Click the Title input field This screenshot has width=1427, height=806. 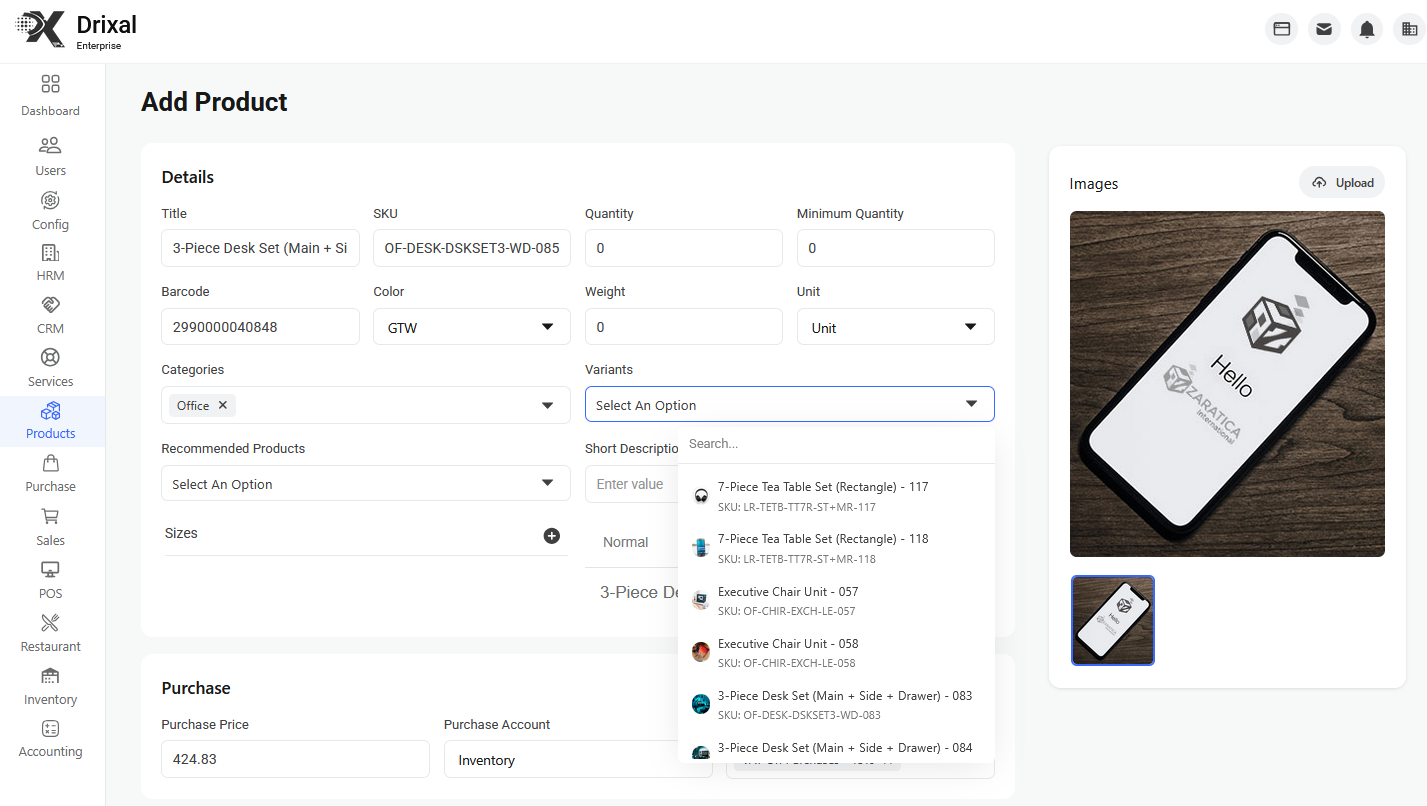(260, 248)
